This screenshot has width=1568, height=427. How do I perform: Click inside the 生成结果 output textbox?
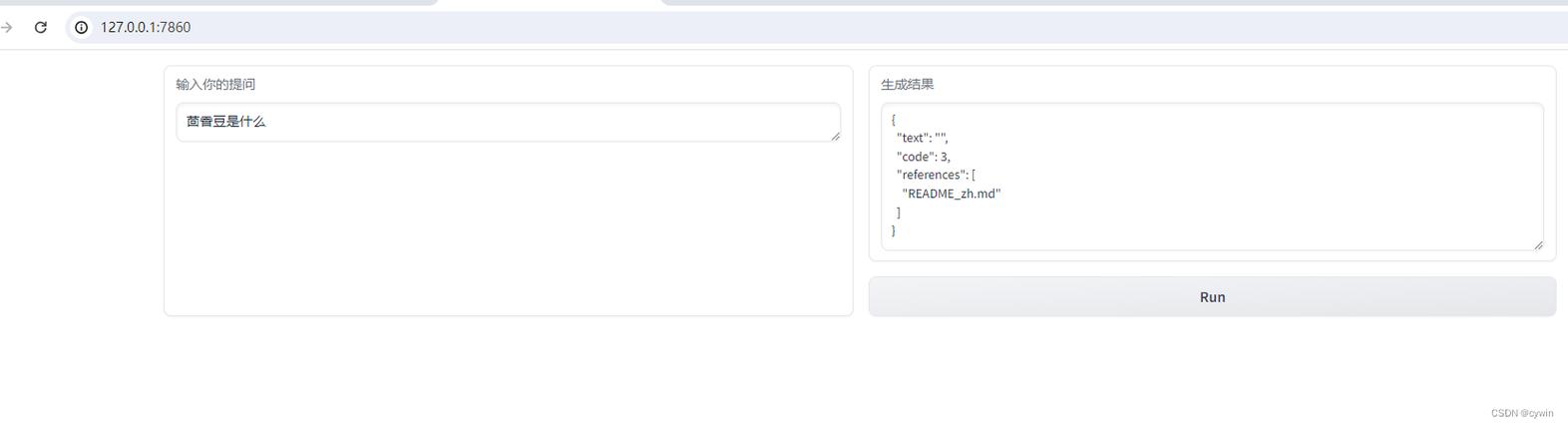click(1212, 177)
